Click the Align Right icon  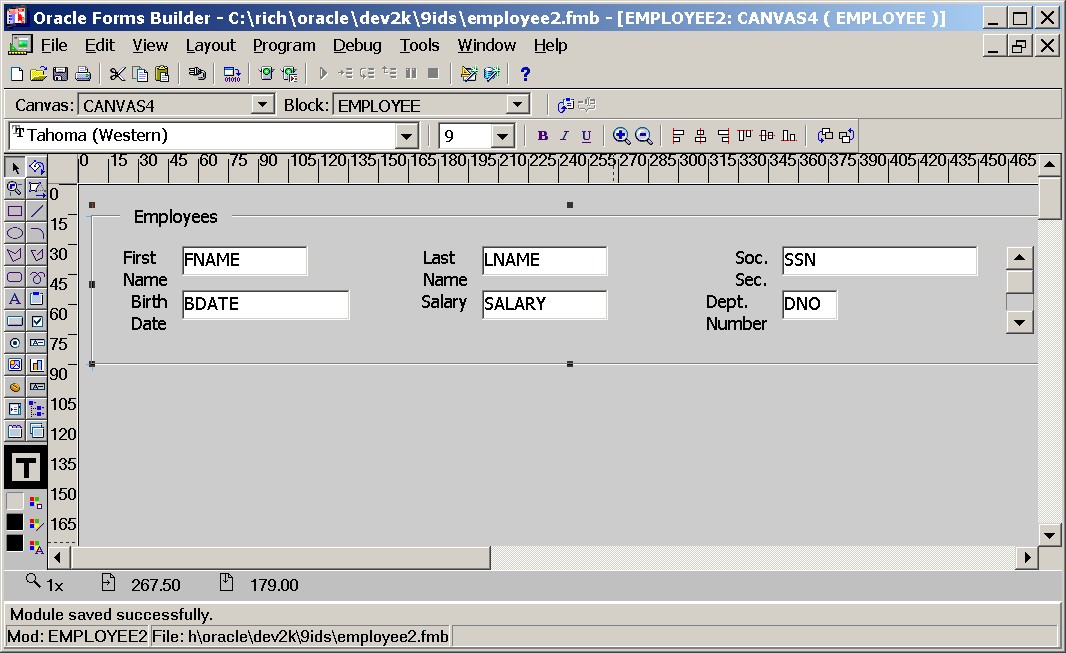(x=723, y=136)
